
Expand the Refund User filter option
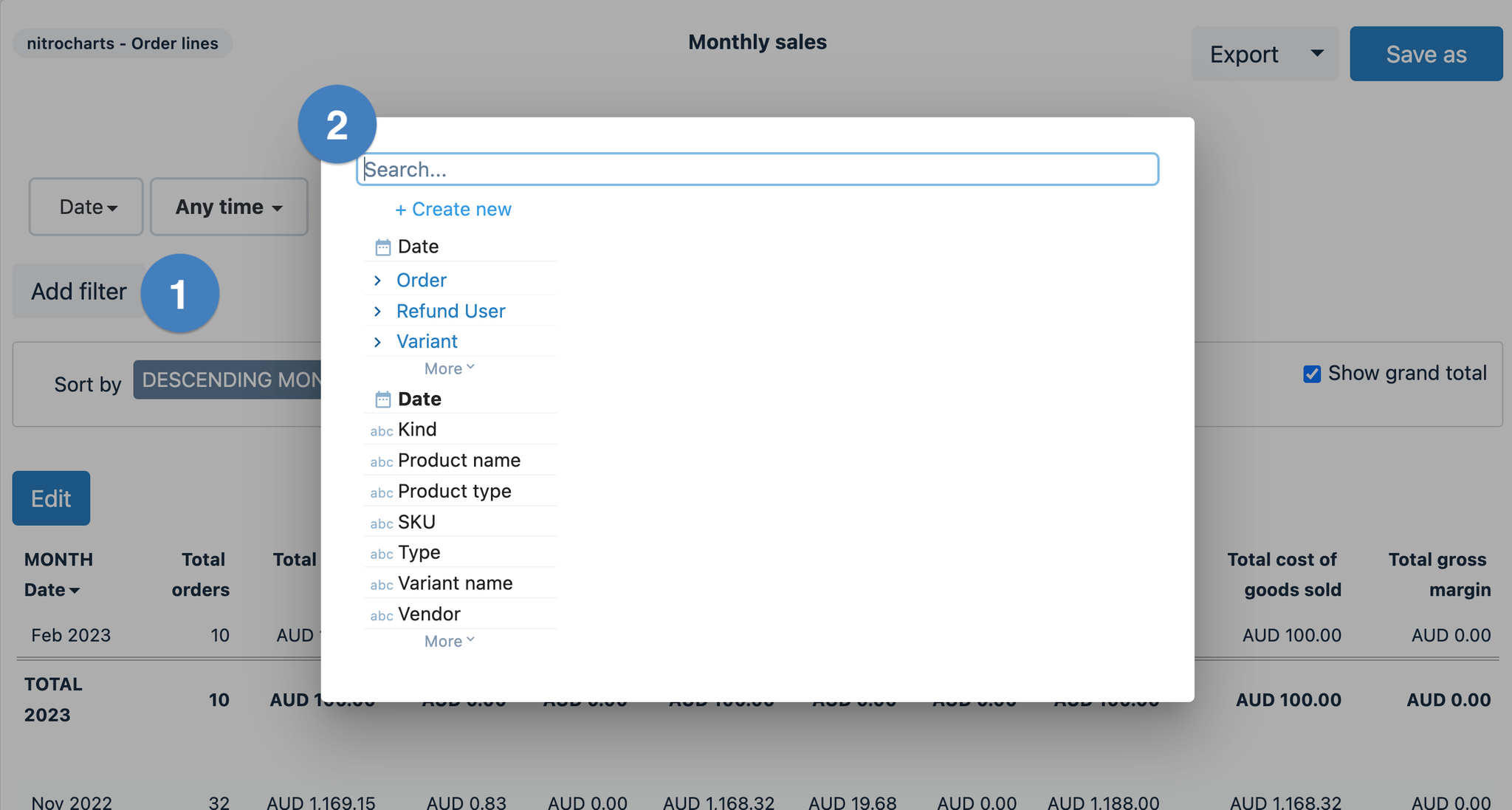click(379, 310)
